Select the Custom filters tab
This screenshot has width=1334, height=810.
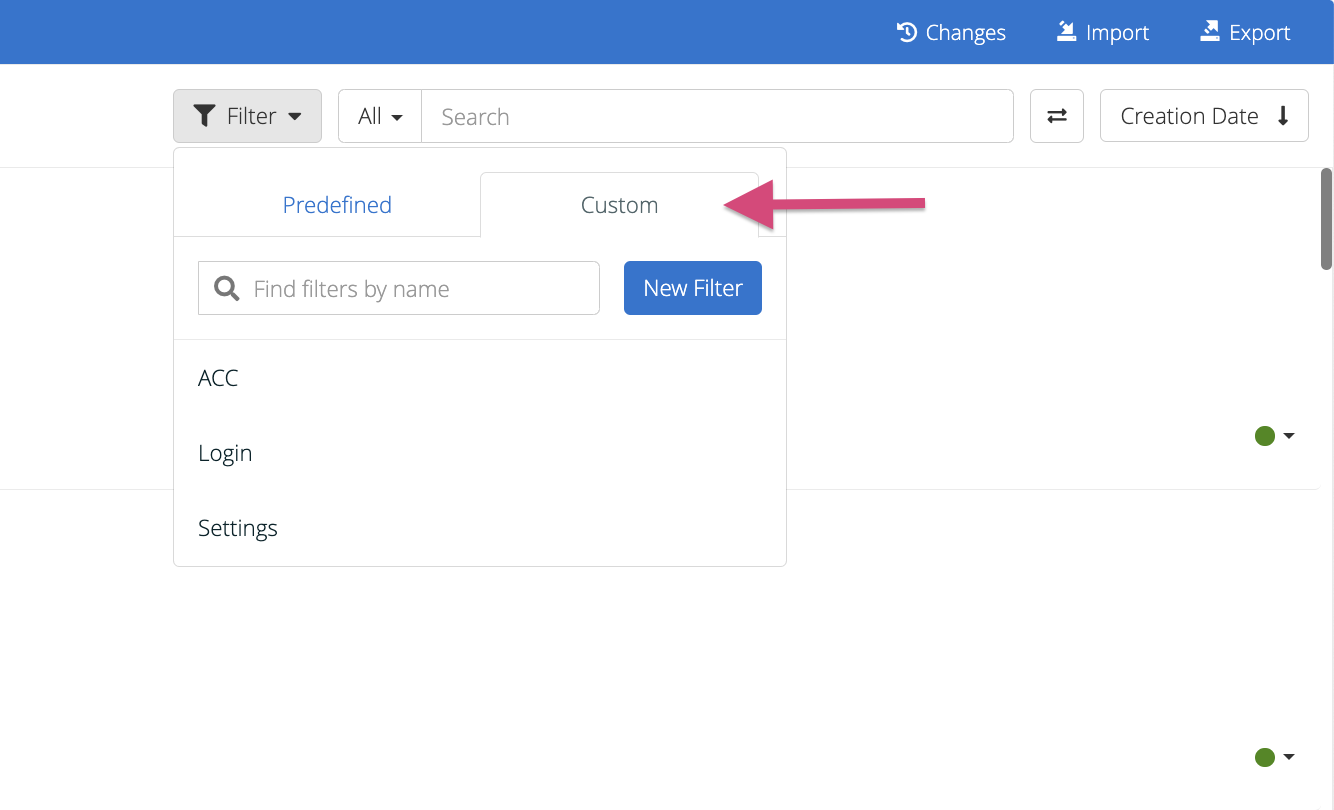(x=619, y=205)
